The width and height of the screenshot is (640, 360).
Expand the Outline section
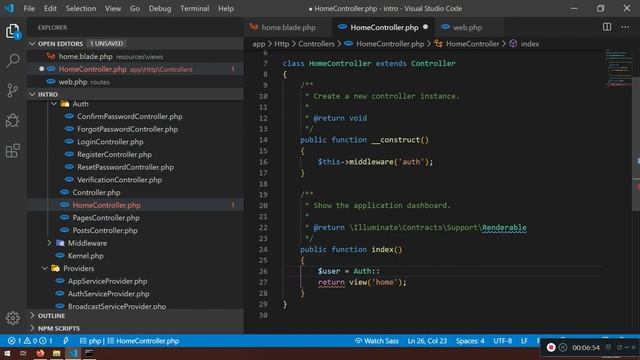[x=136, y=316]
